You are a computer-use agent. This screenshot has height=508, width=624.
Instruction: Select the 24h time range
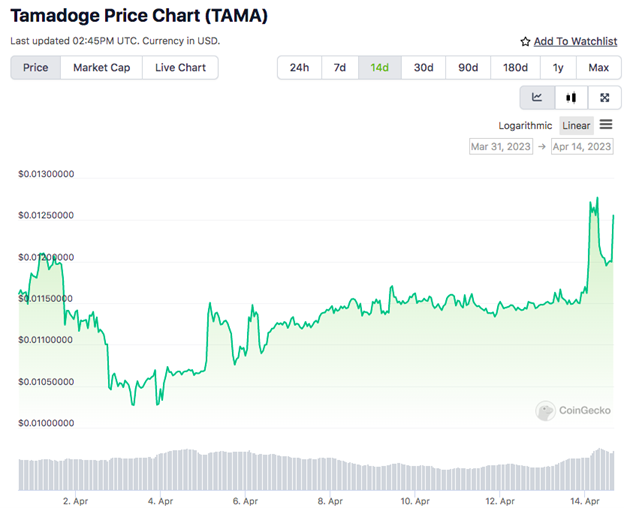[x=299, y=68]
